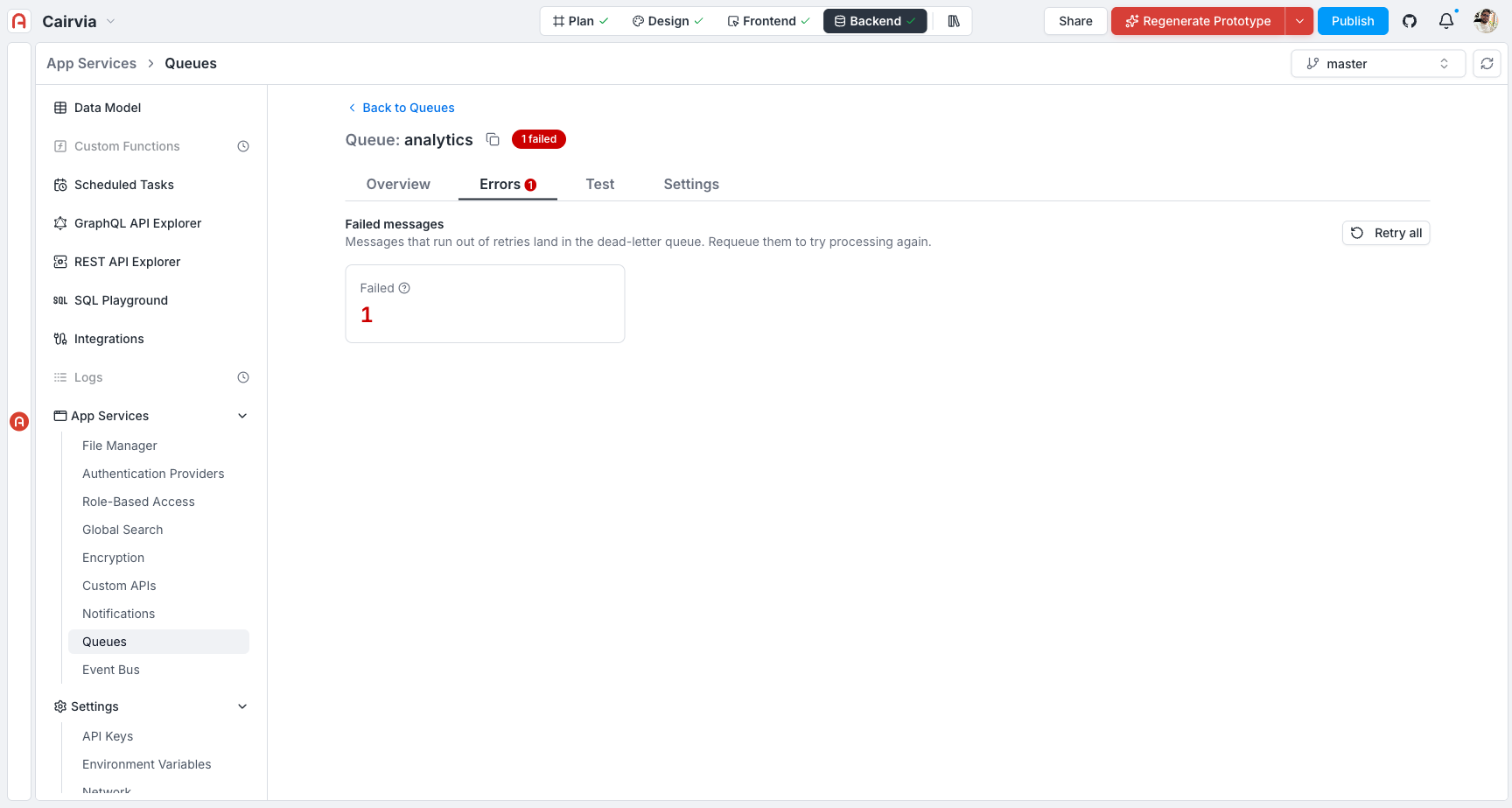
Task: Open Authentication Providers
Action: pyautogui.click(x=158, y=474)
